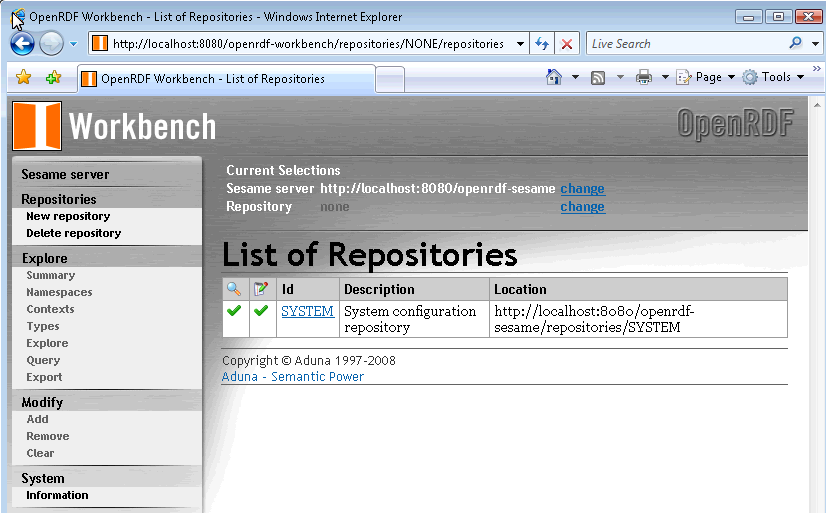Click the readable green checkmark for SYSTEM
The width and height of the screenshot is (826, 513).
pyautogui.click(x=234, y=311)
